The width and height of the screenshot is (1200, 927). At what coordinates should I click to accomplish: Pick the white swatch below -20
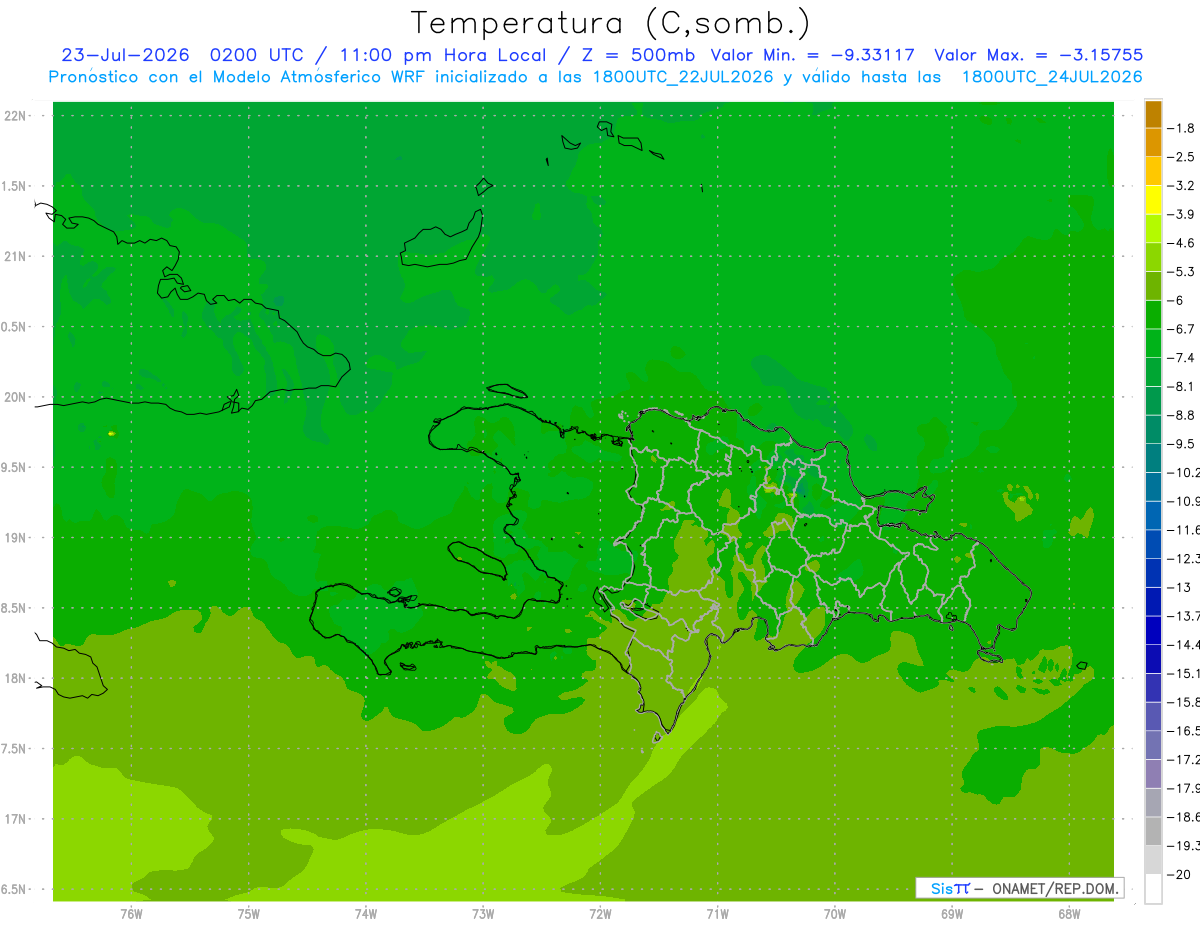(x=1153, y=889)
